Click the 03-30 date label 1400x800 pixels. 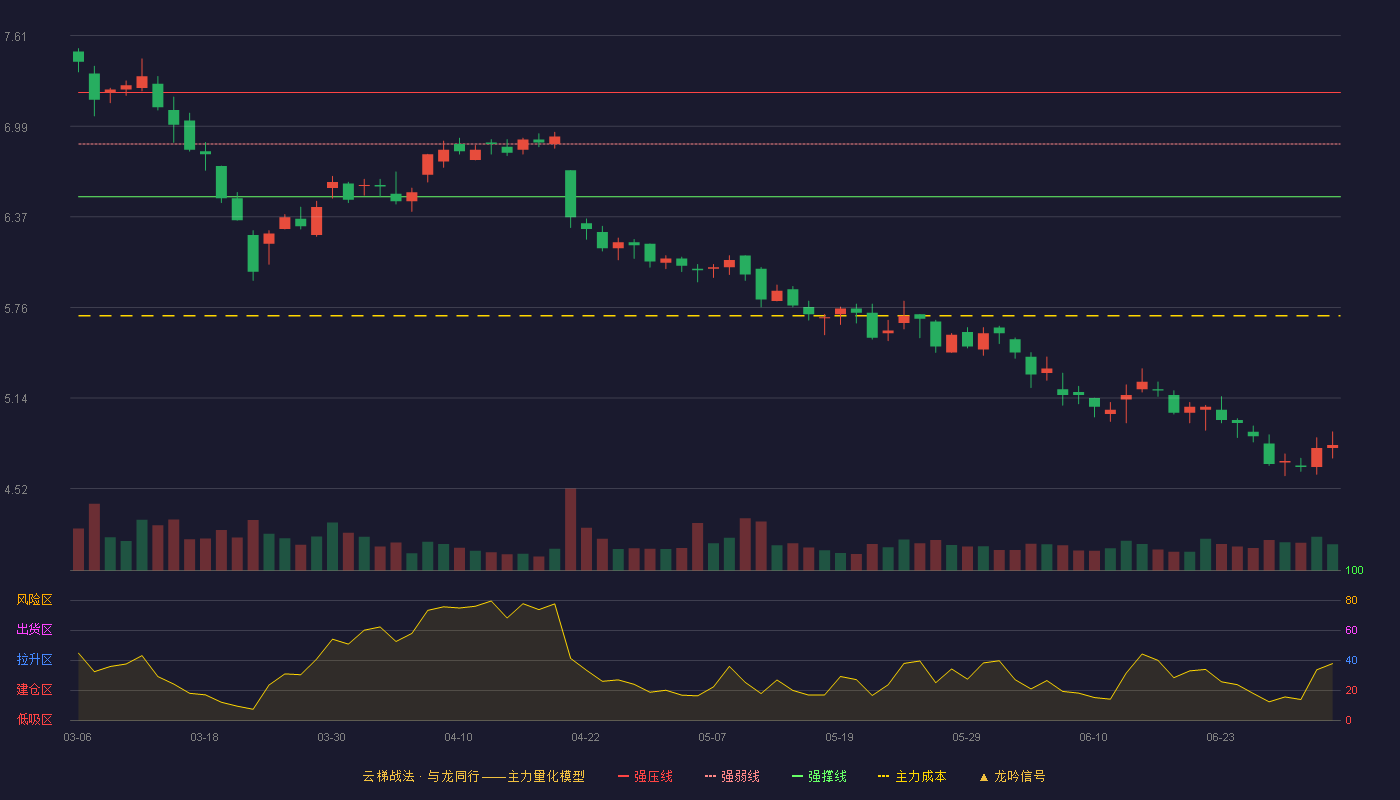pyautogui.click(x=331, y=737)
